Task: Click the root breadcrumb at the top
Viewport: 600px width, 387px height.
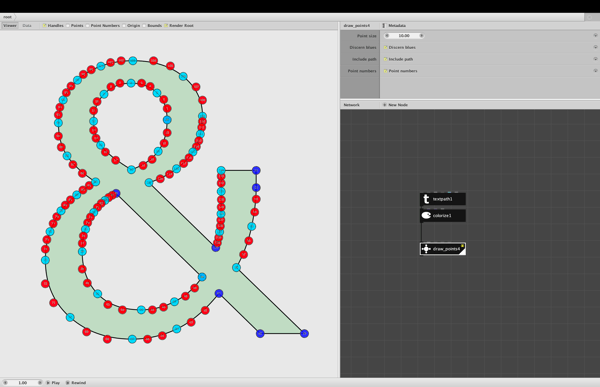Action: 7,17
